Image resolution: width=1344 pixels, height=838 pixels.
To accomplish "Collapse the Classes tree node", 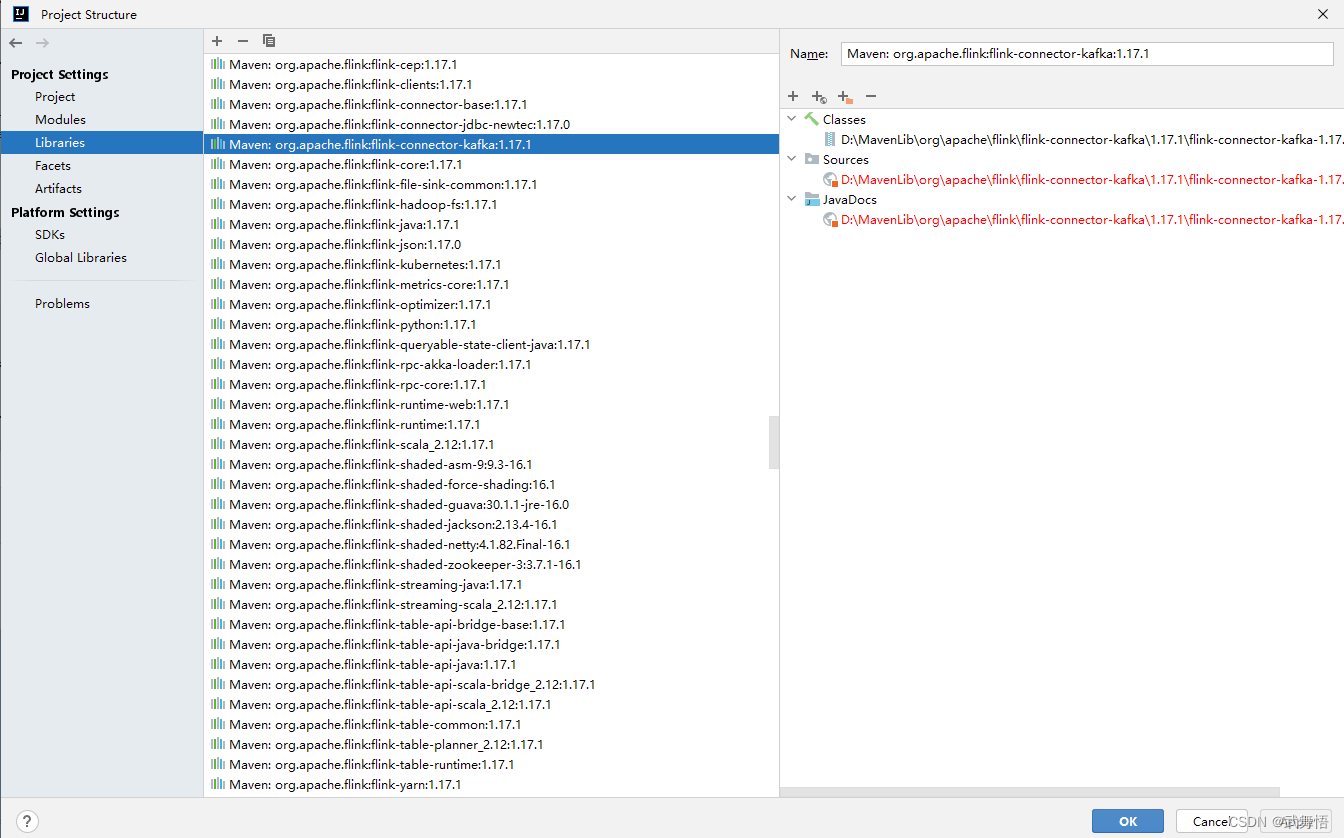I will pos(792,119).
